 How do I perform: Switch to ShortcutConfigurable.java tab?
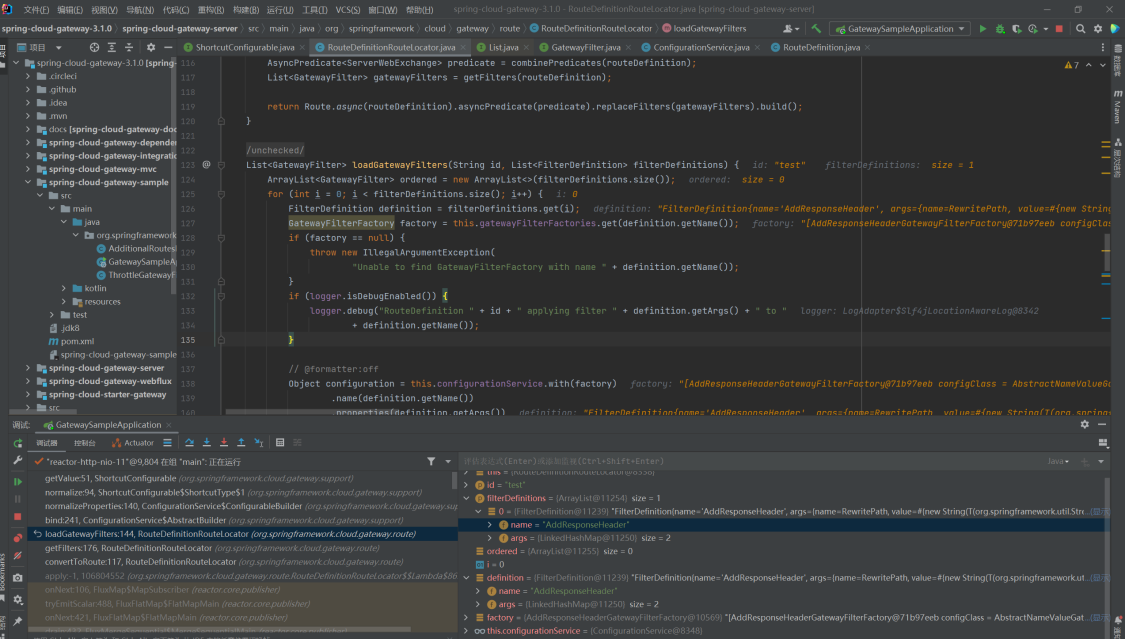(x=245, y=47)
